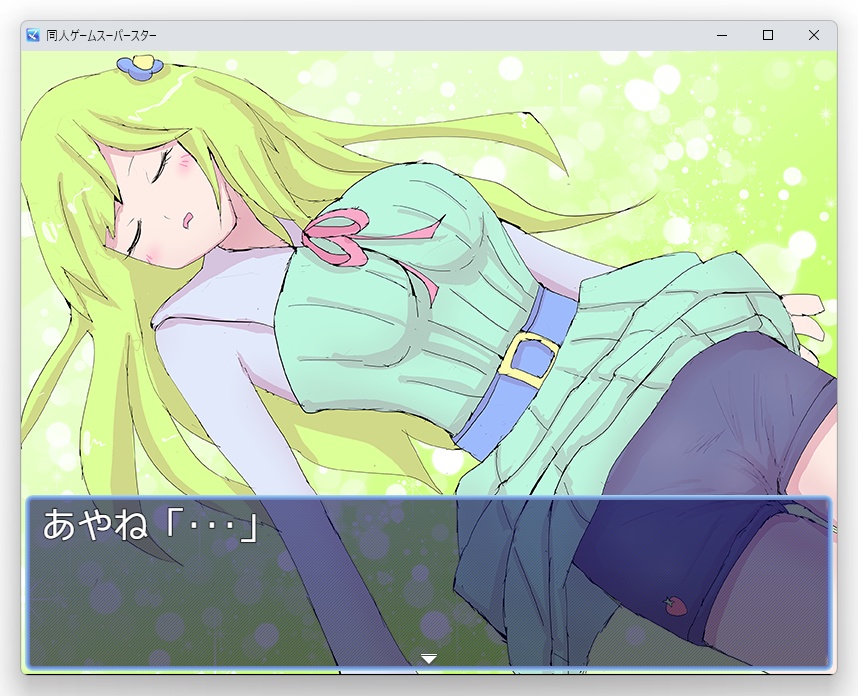Maximize the game window
The height and width of the screenshot is (696, 858).
coord(768,36)
